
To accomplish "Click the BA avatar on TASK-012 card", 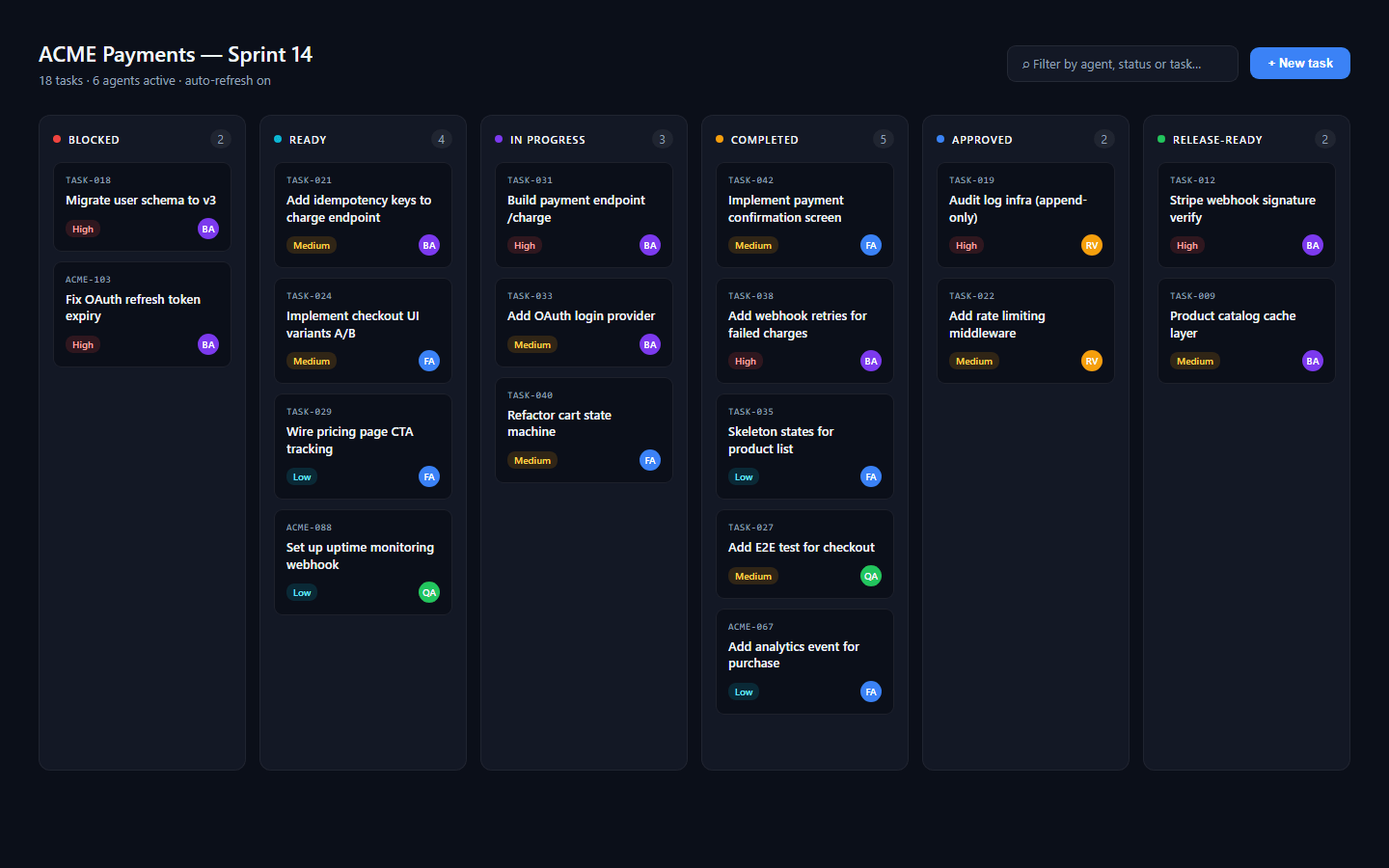I will point(1313,245).
